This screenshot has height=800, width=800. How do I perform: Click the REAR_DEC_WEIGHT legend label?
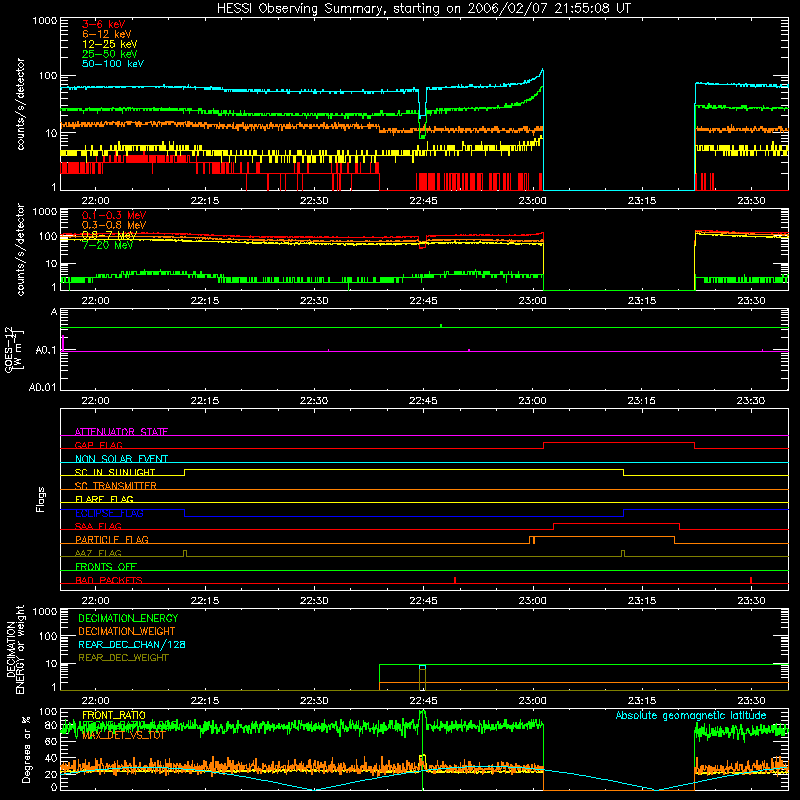(x=123, y=658)
